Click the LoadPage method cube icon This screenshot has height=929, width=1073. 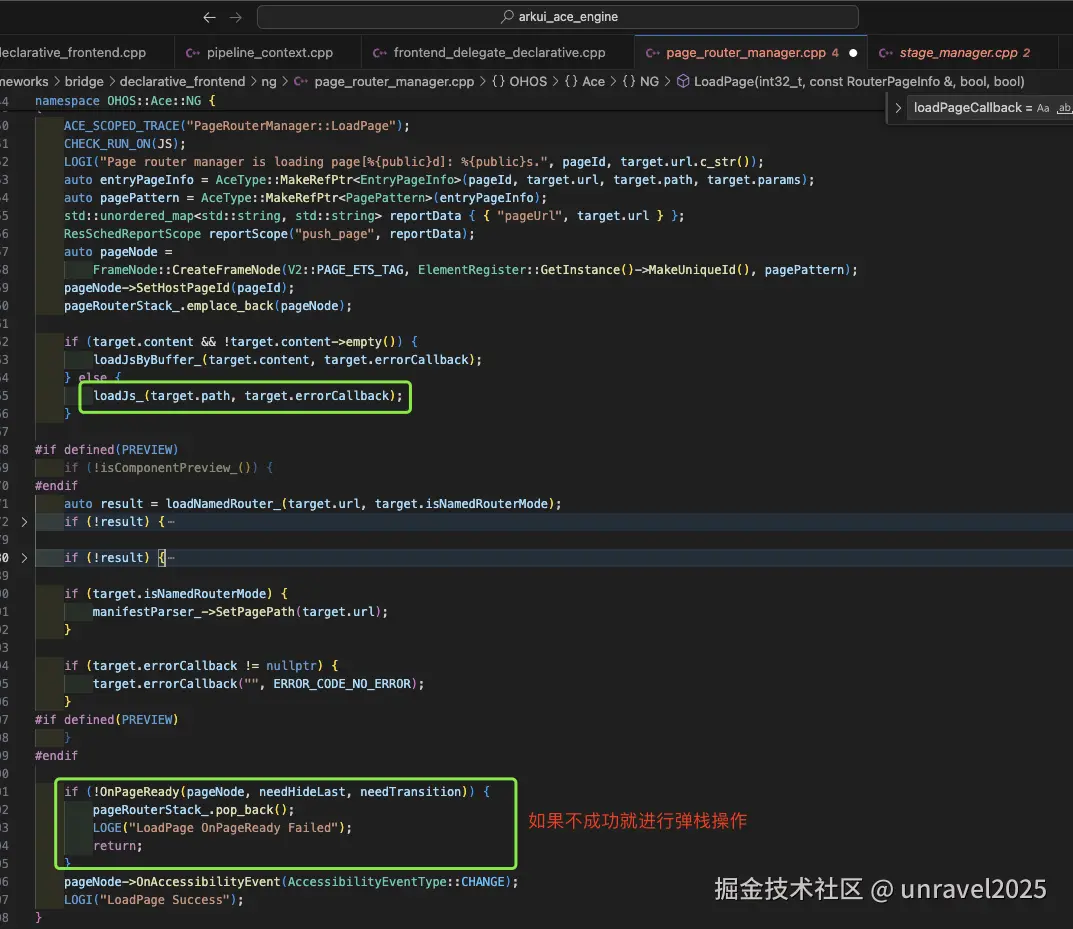683,81
